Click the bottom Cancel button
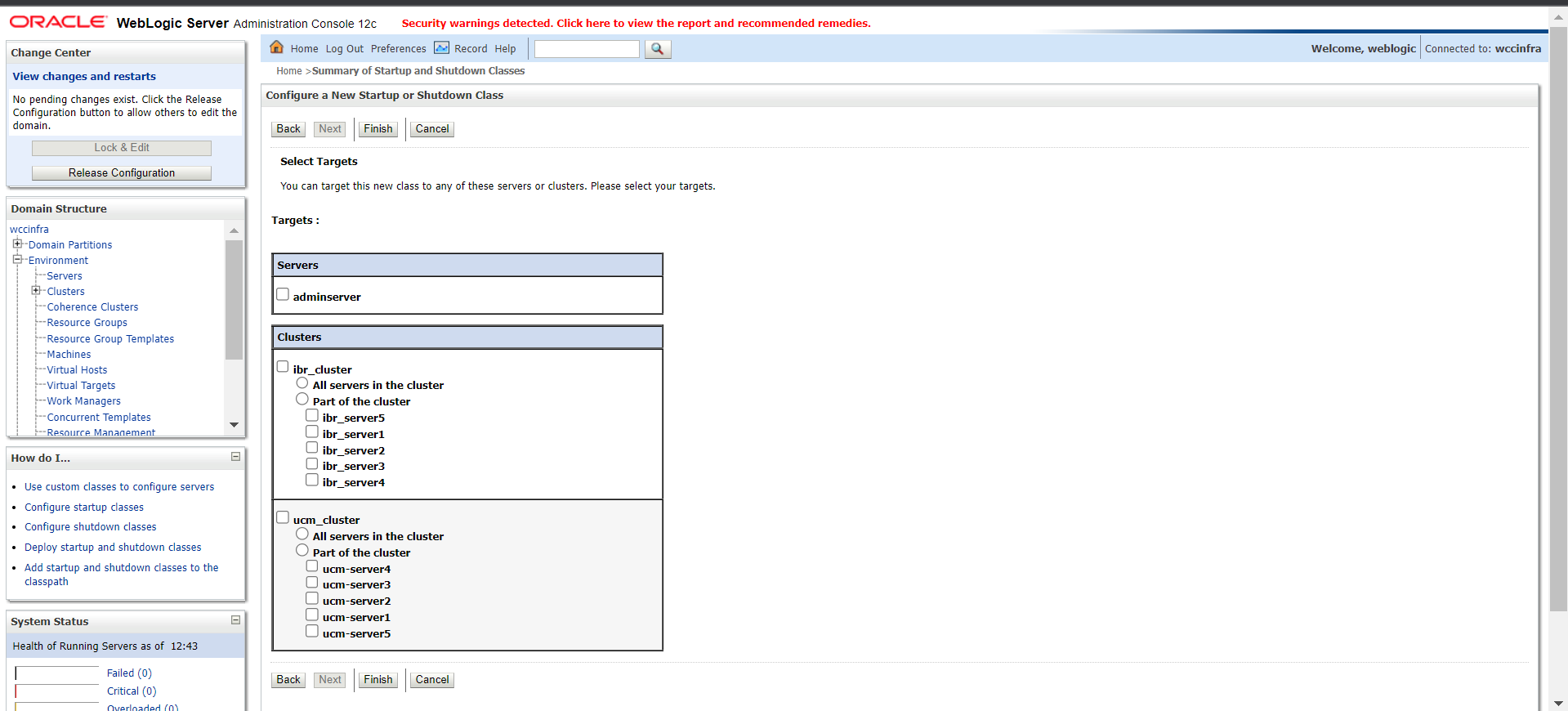Screen dimensions: 1568x711 tap(432, 680)
